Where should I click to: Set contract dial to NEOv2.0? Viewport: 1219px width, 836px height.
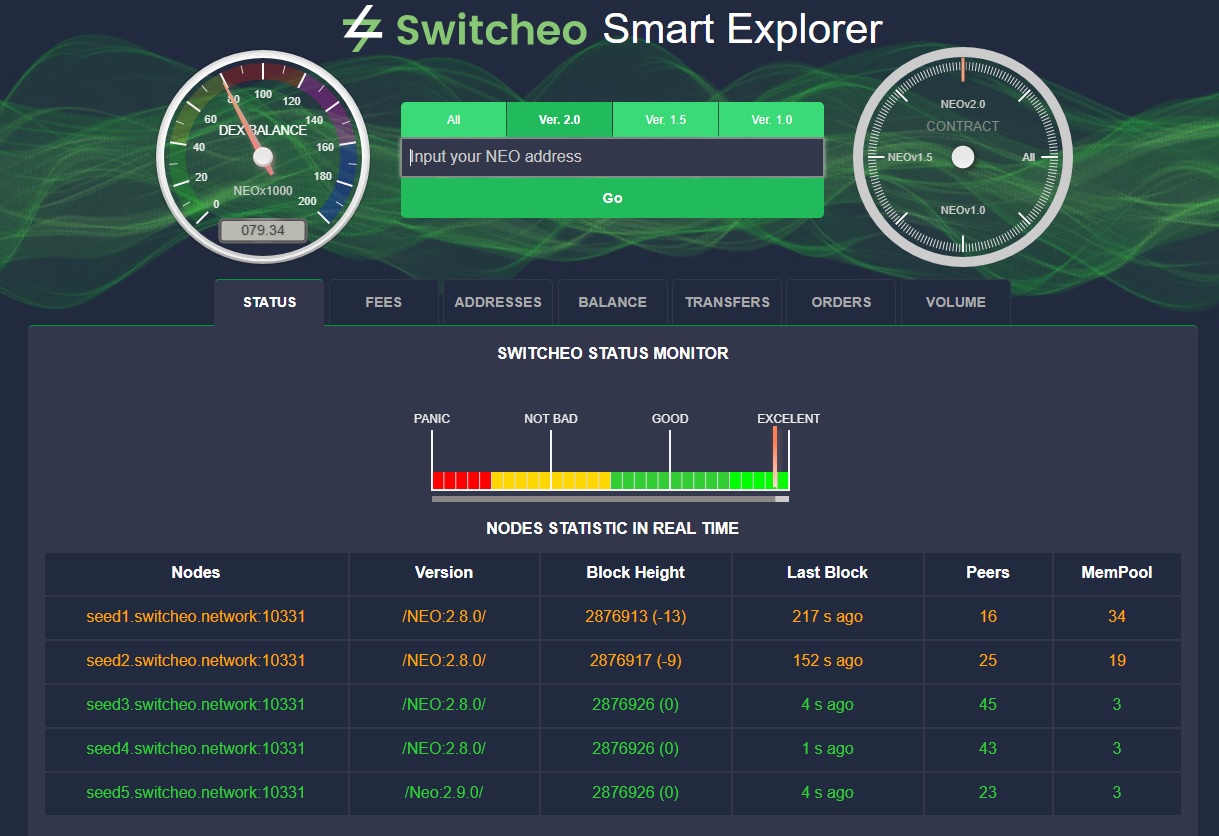coord(963,104)
